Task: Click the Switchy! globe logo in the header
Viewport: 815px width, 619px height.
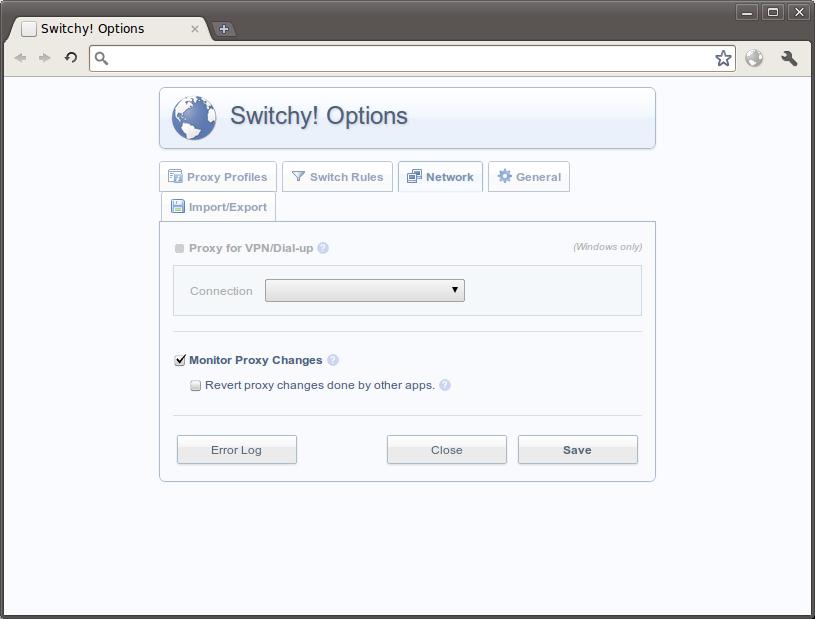Action: tap(194, 118)
